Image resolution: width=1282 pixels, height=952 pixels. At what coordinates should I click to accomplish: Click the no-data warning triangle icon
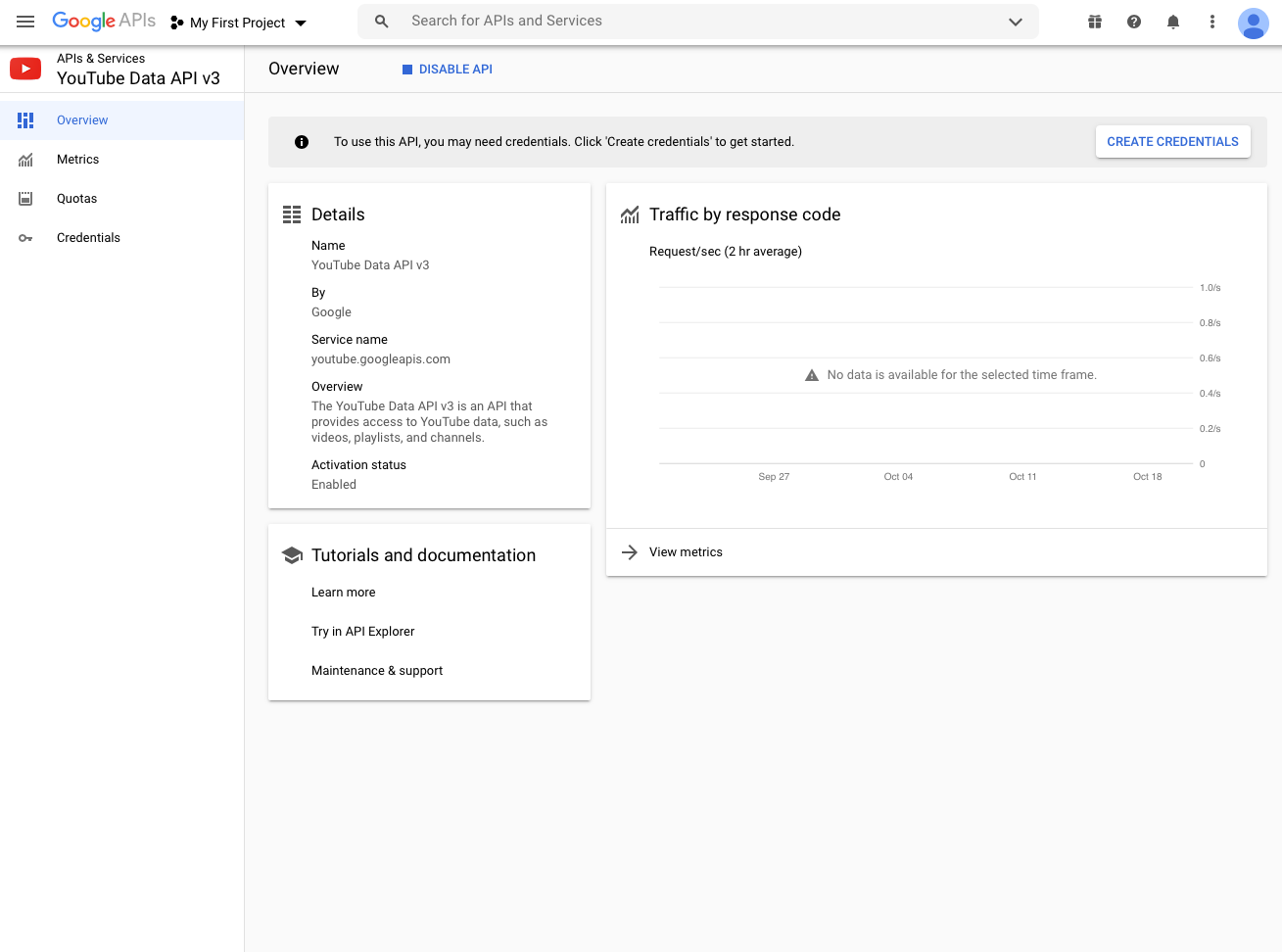(812, 375)
